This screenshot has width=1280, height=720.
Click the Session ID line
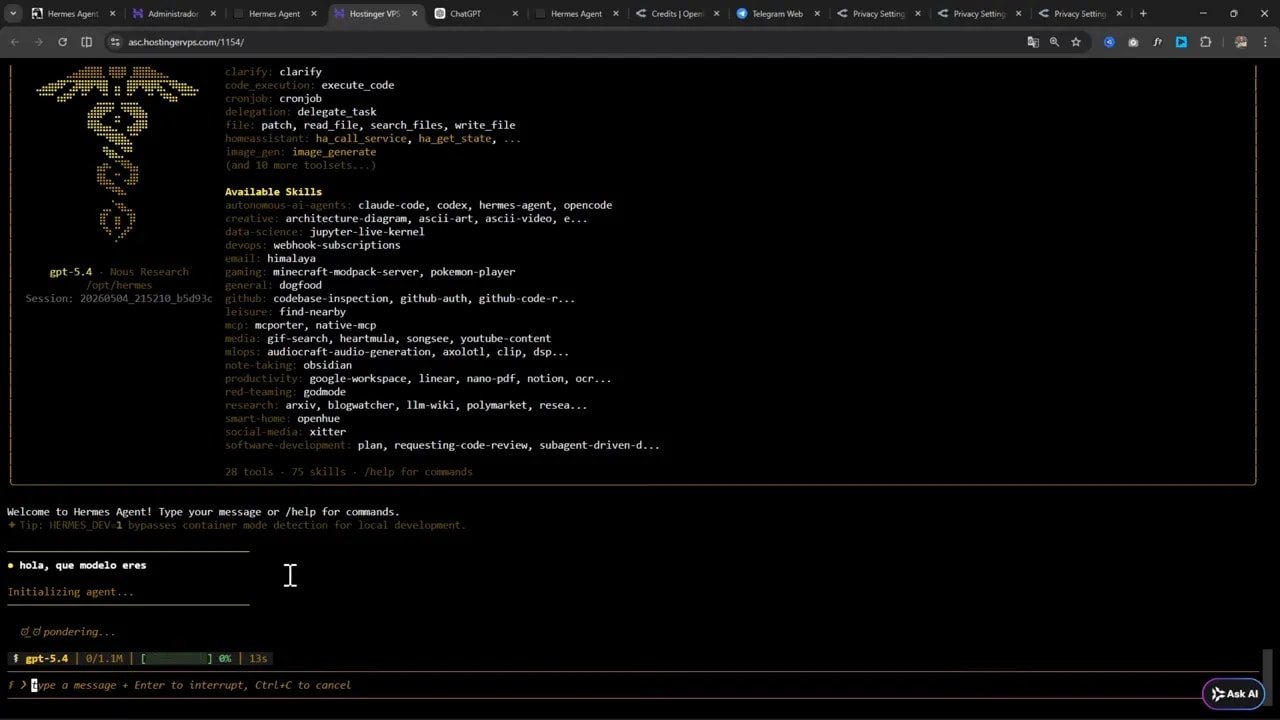[x=119, y=298]
